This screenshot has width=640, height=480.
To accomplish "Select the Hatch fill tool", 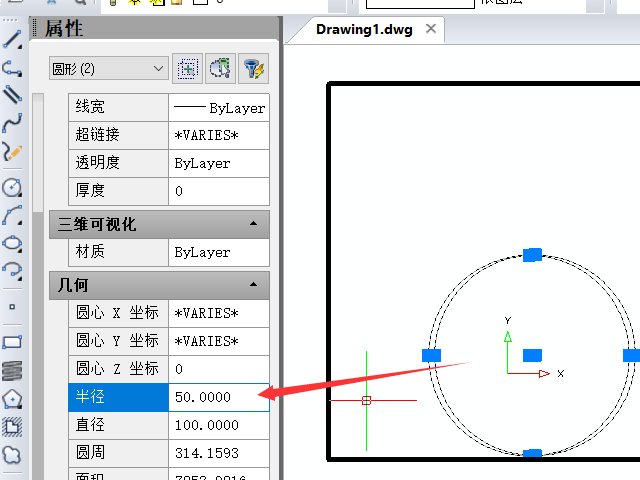I will (12, 427).
